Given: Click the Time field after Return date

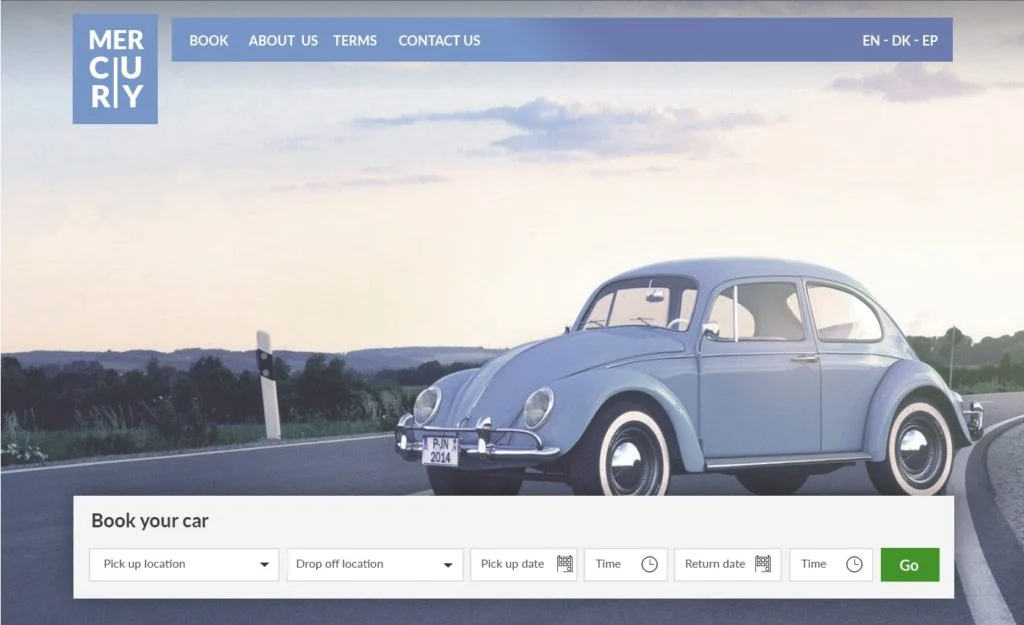Looking at the screenshot, I should (831, 564).
